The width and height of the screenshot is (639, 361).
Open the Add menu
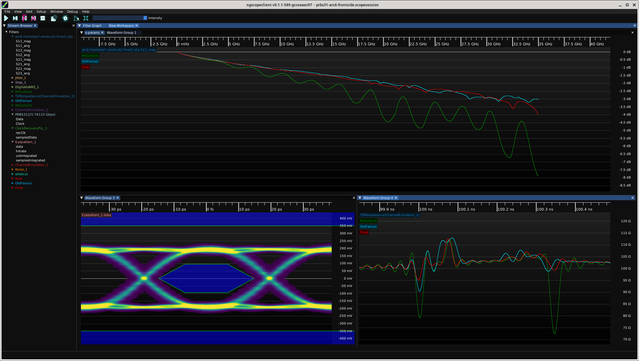pyautogui.click(x=29, y=11)
